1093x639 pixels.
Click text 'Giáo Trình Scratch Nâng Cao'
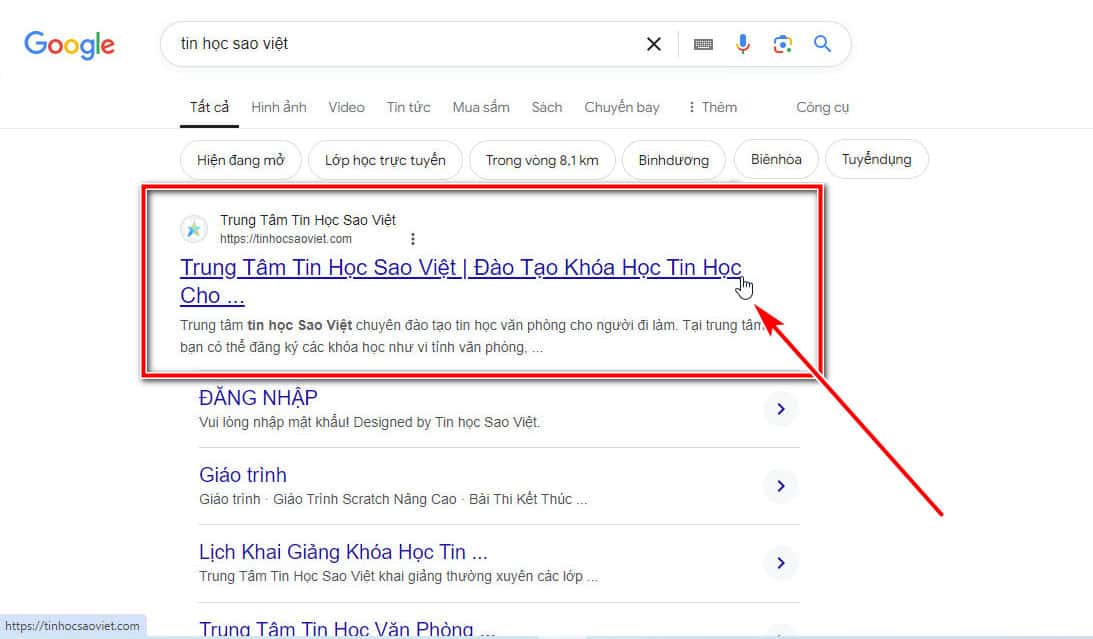pyautogui.click(x=365, y=500)
